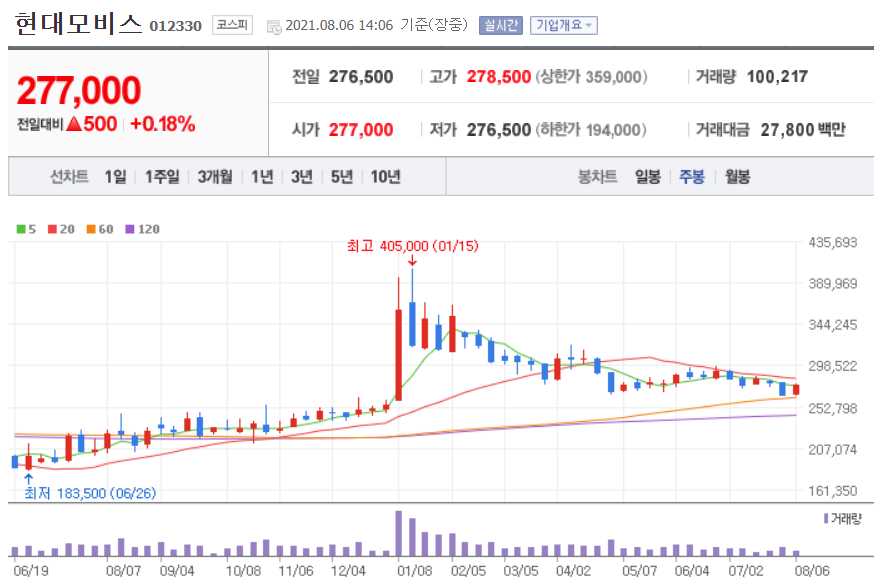Click the 최고 405,000 (01/15) chart label
874x586 pixels.
click(x=412, y=246)
